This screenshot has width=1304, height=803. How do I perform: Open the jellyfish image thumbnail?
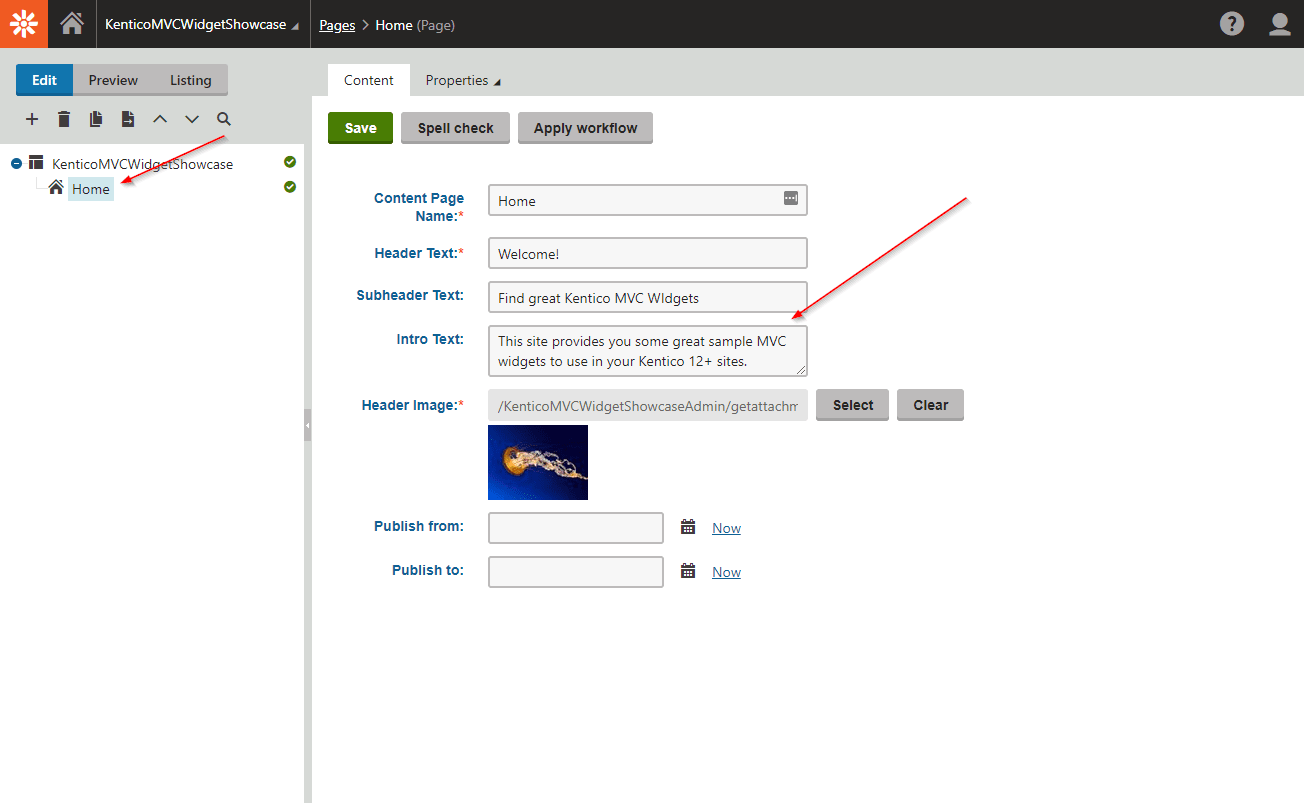pos(538,462)
